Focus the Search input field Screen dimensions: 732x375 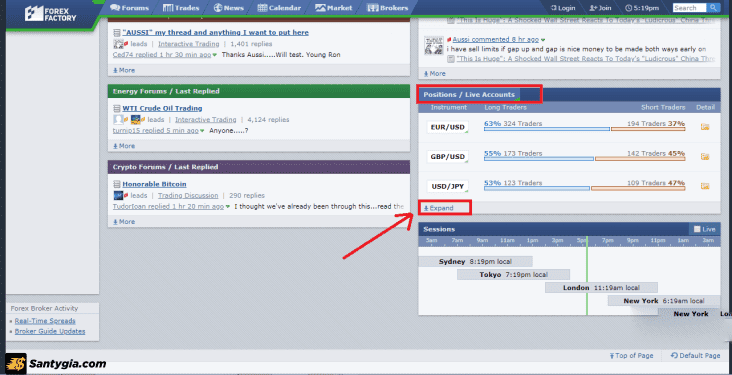coord(690,8)
